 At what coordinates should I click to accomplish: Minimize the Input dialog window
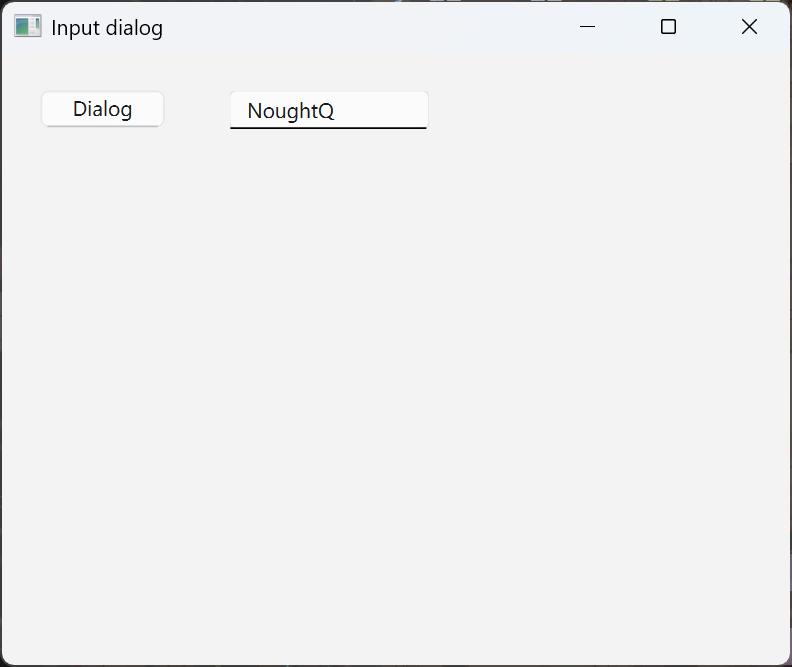pyautogui.click(x=588, y=27)
